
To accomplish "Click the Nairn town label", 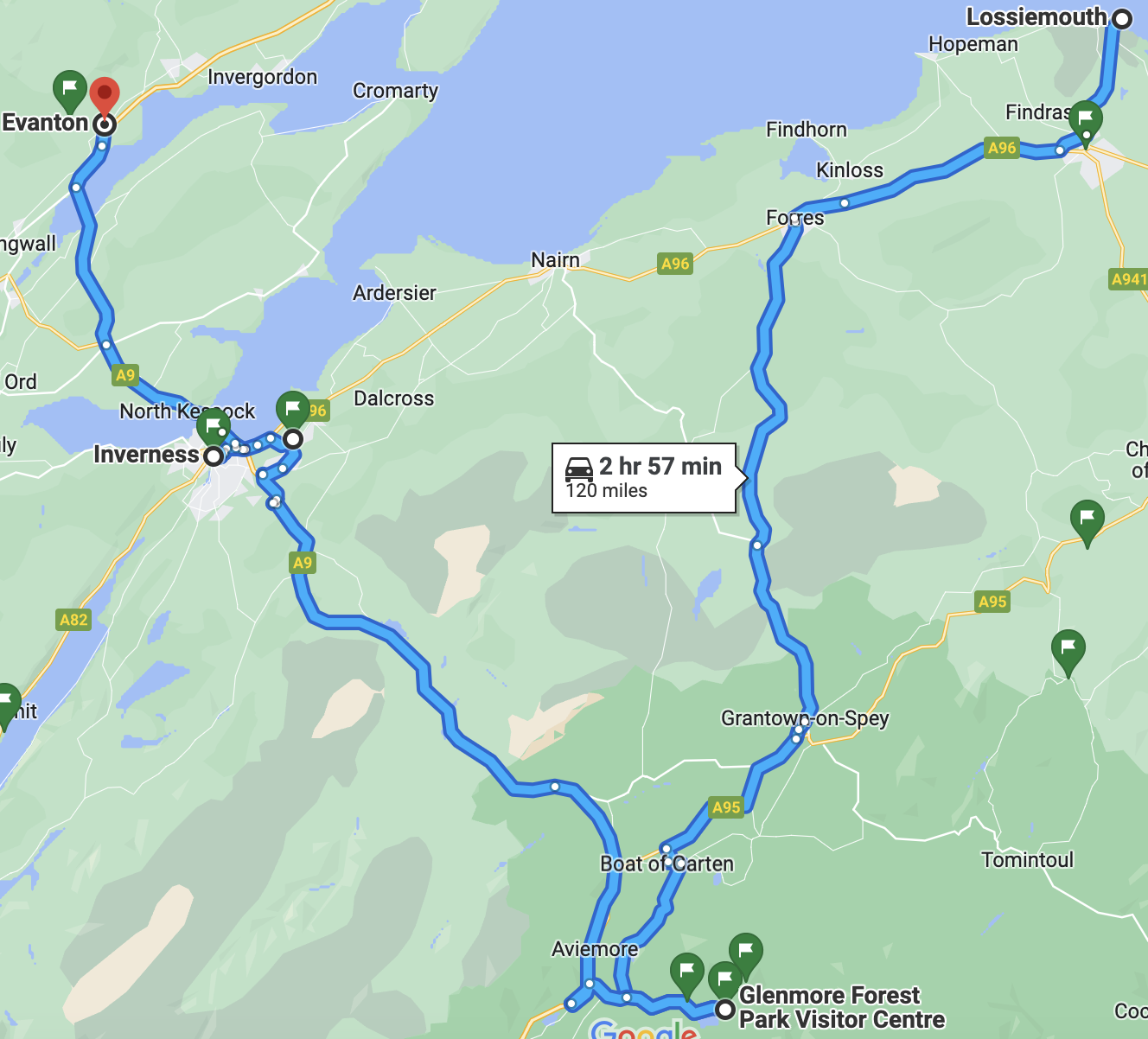I will click(555, 259).
